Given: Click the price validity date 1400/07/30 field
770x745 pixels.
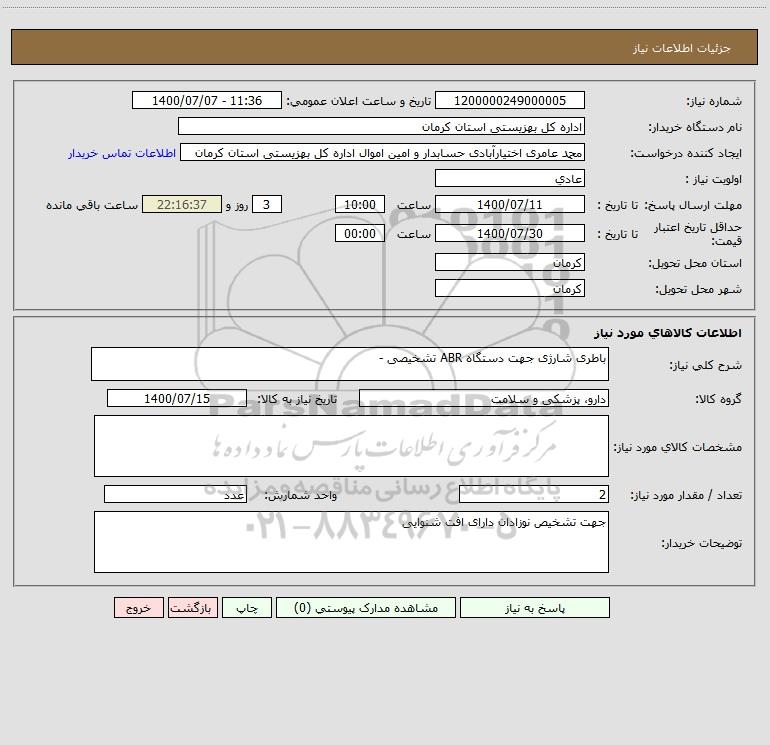Looking at the screenshot, I should pos(510,233).
